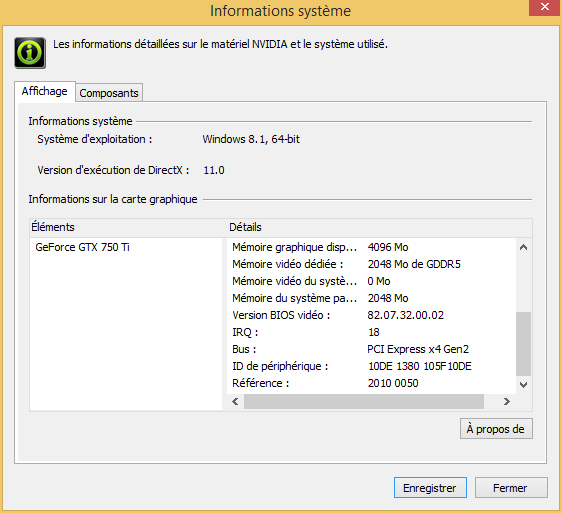562x513 pixels.
Task: Click the Fermer button
Action: (511, 488)
